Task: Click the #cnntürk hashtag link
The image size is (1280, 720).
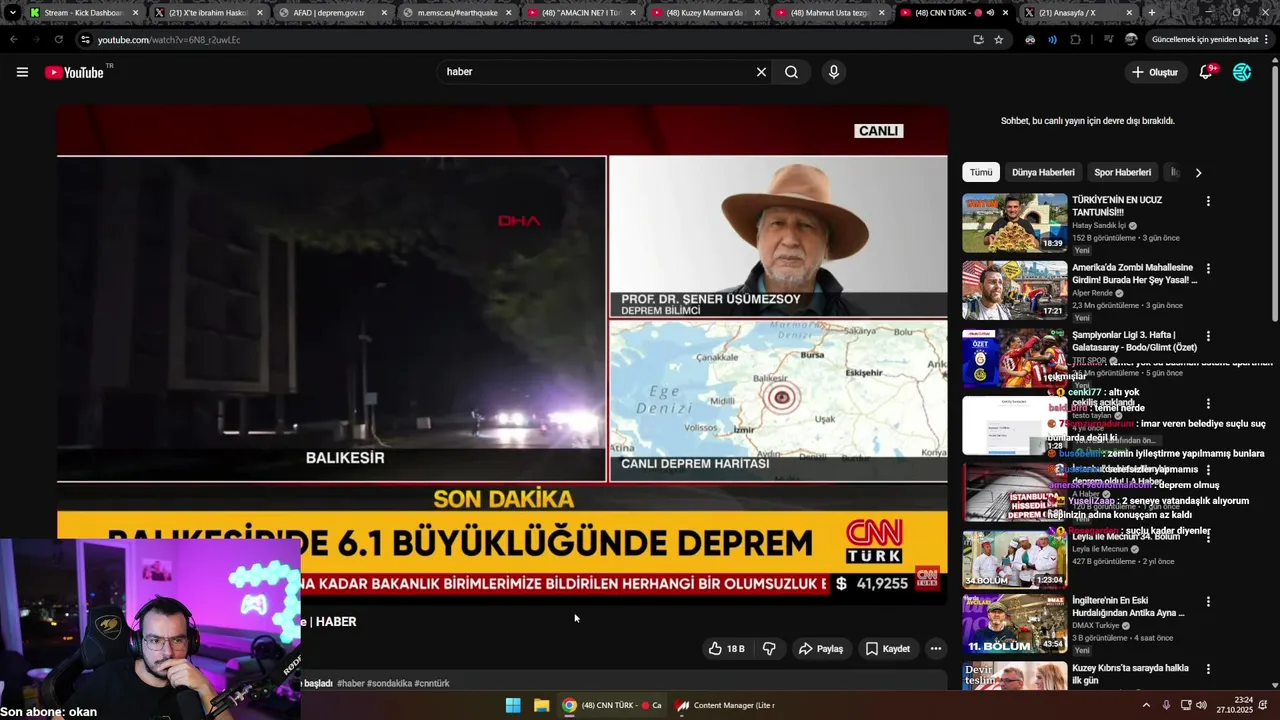Action: 432,683
